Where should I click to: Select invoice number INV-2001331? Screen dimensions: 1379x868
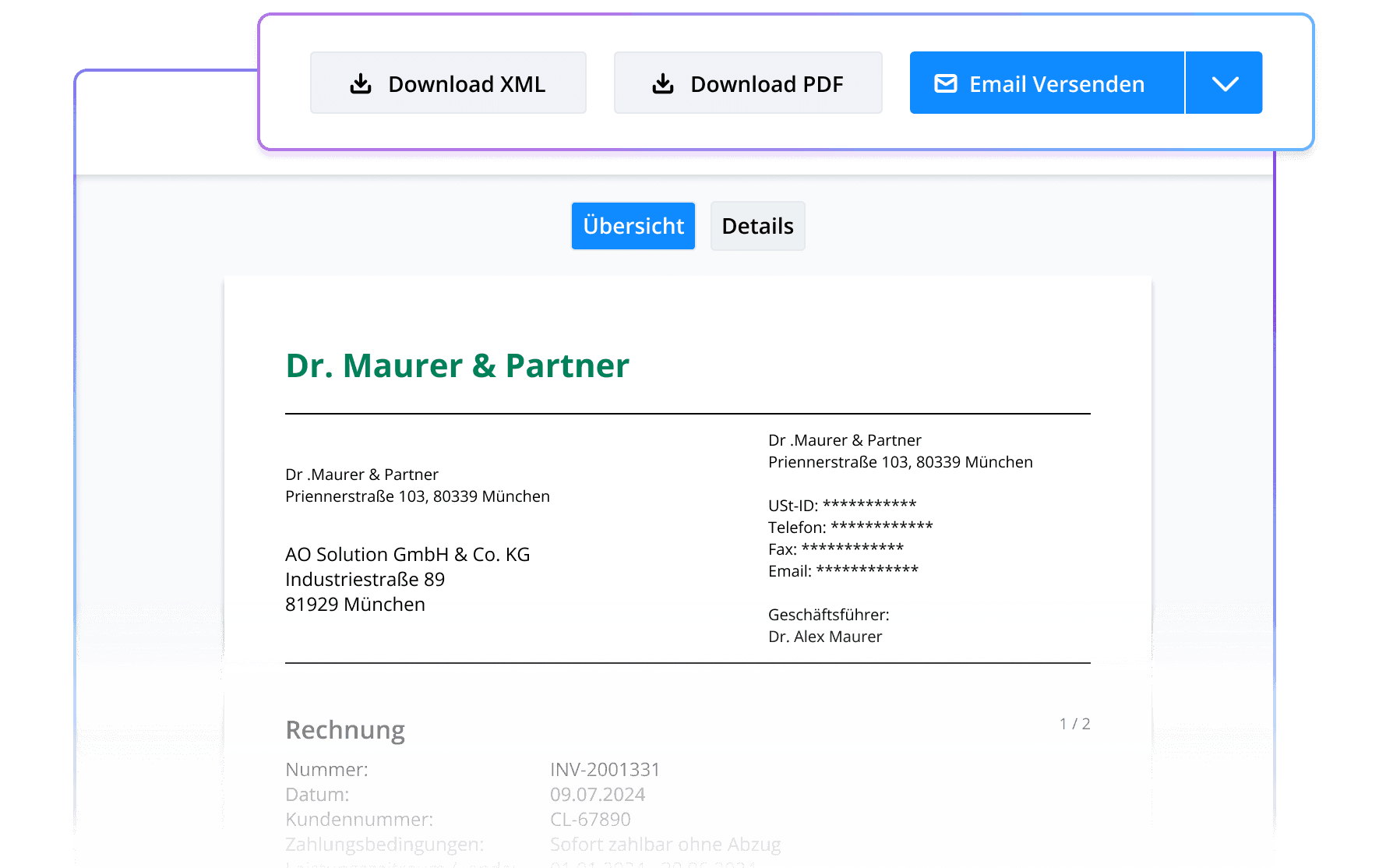coord(605,770)
